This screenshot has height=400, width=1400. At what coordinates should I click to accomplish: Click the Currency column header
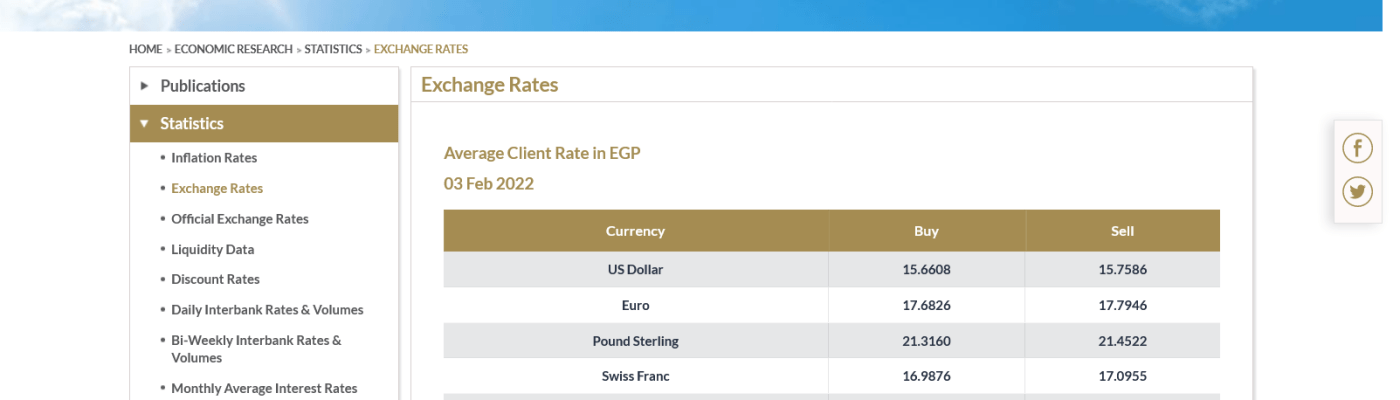(x=635, y=231)
